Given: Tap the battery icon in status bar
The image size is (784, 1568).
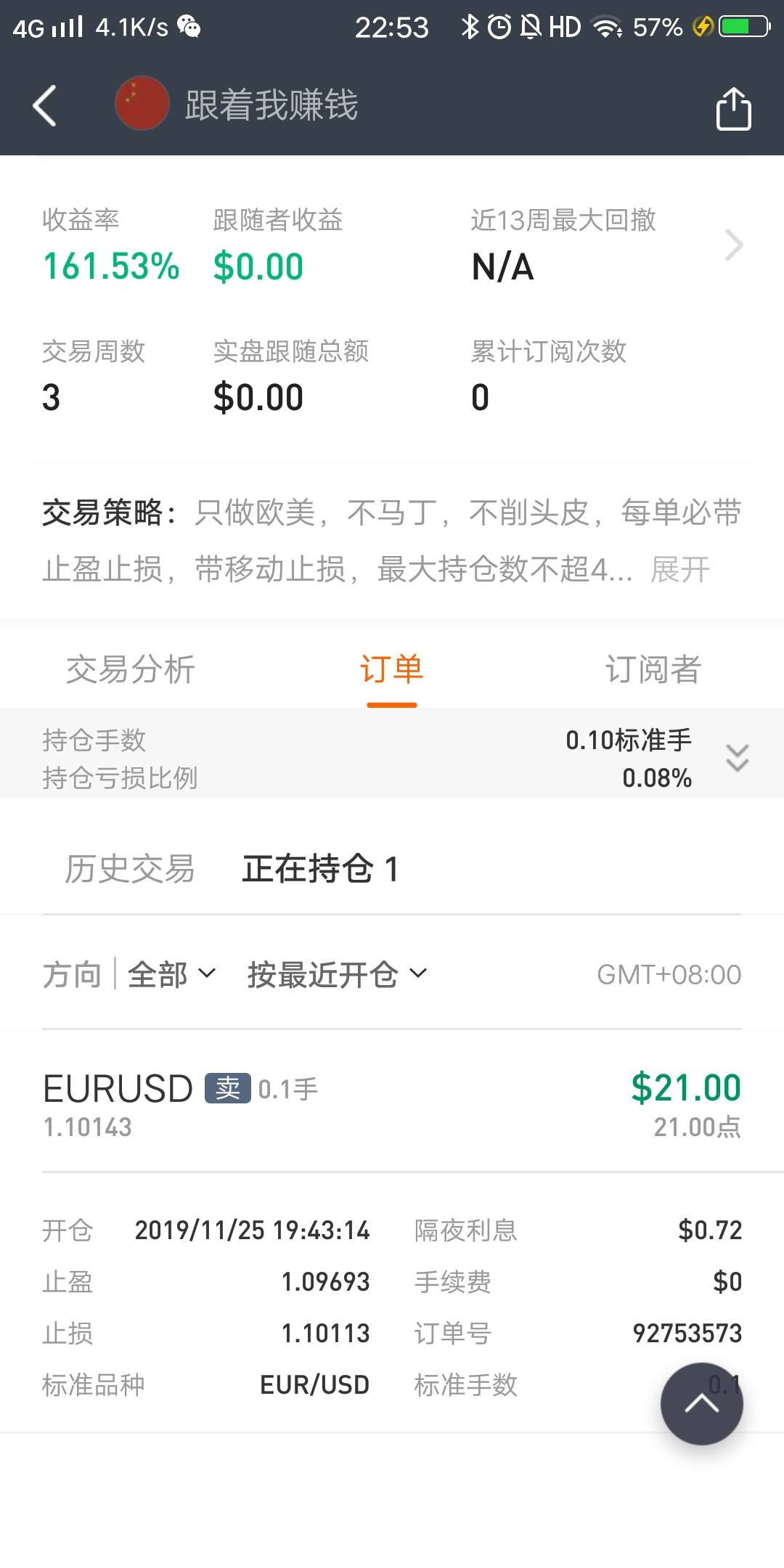Looking at the screenshot, I should point(744,27).
